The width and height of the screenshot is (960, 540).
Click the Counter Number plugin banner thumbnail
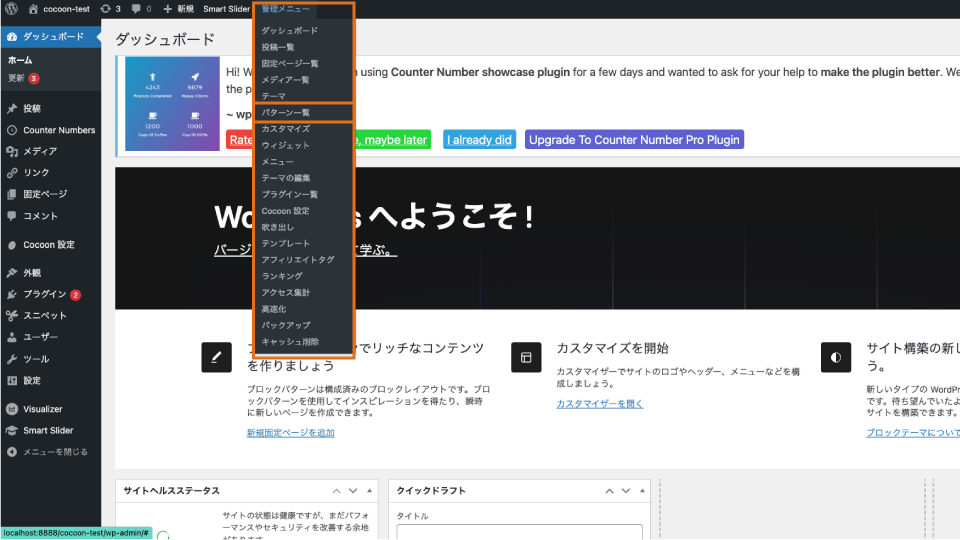tap(172, 103)
